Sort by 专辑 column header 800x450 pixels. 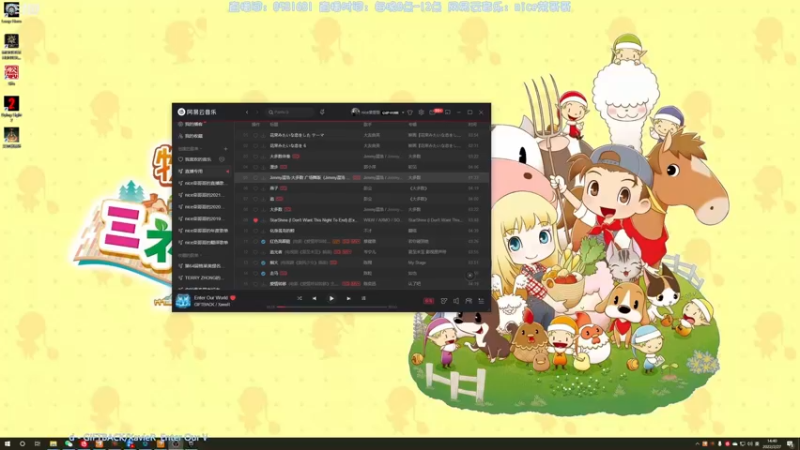412,124
